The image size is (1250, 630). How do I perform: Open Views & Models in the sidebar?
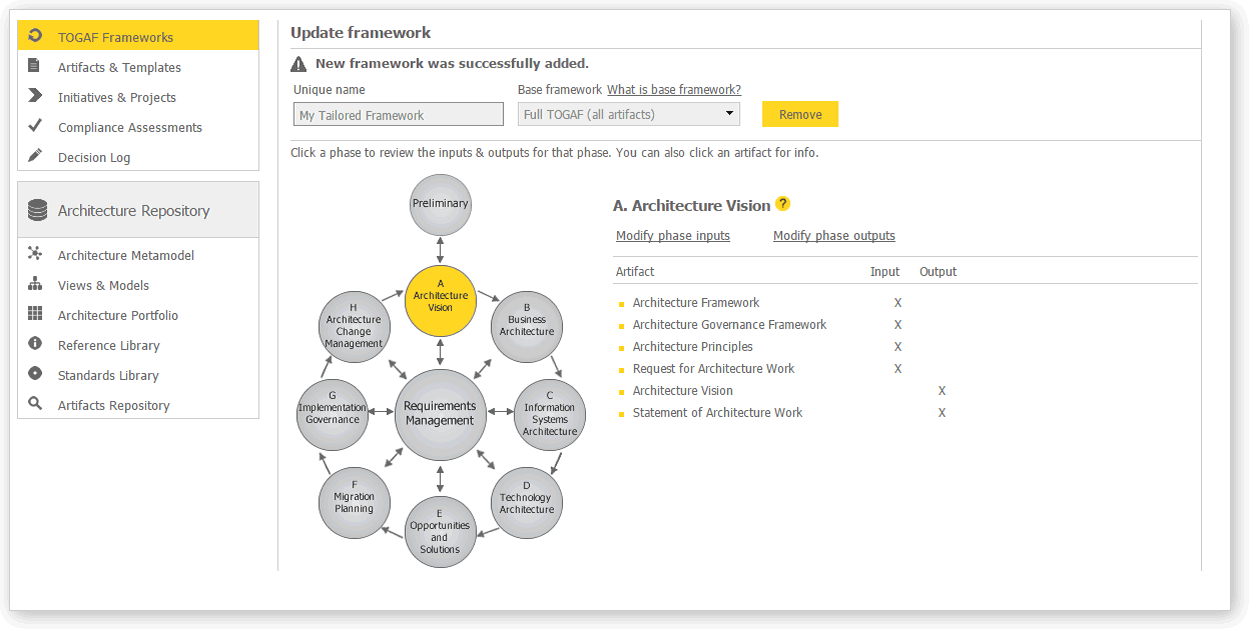(103, 285)
